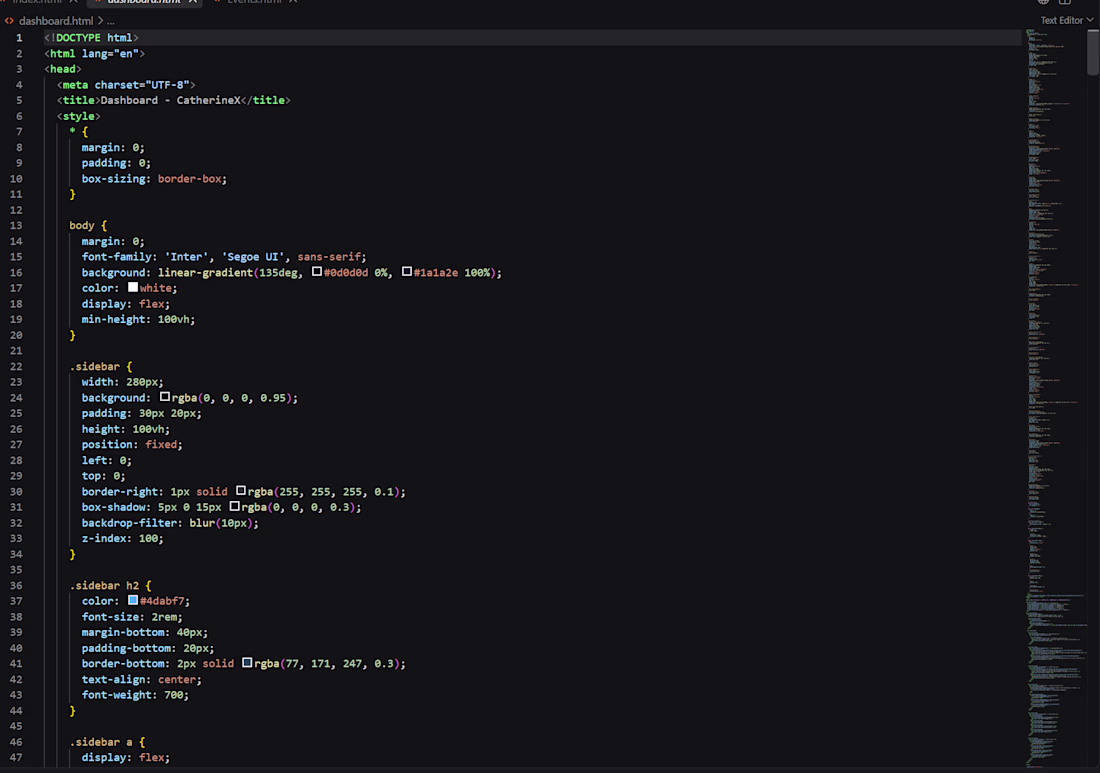
Task: Open the Text Editor dropdown
Action: (x=1066, y=20)
